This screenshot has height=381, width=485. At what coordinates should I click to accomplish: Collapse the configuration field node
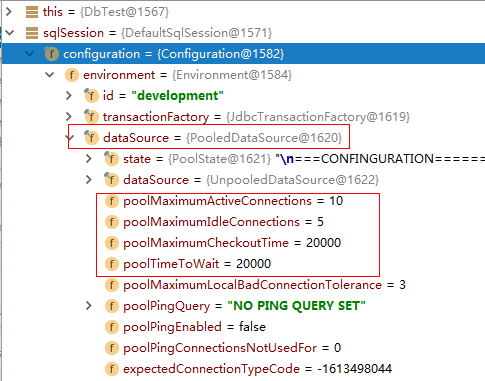click(30, 54)
